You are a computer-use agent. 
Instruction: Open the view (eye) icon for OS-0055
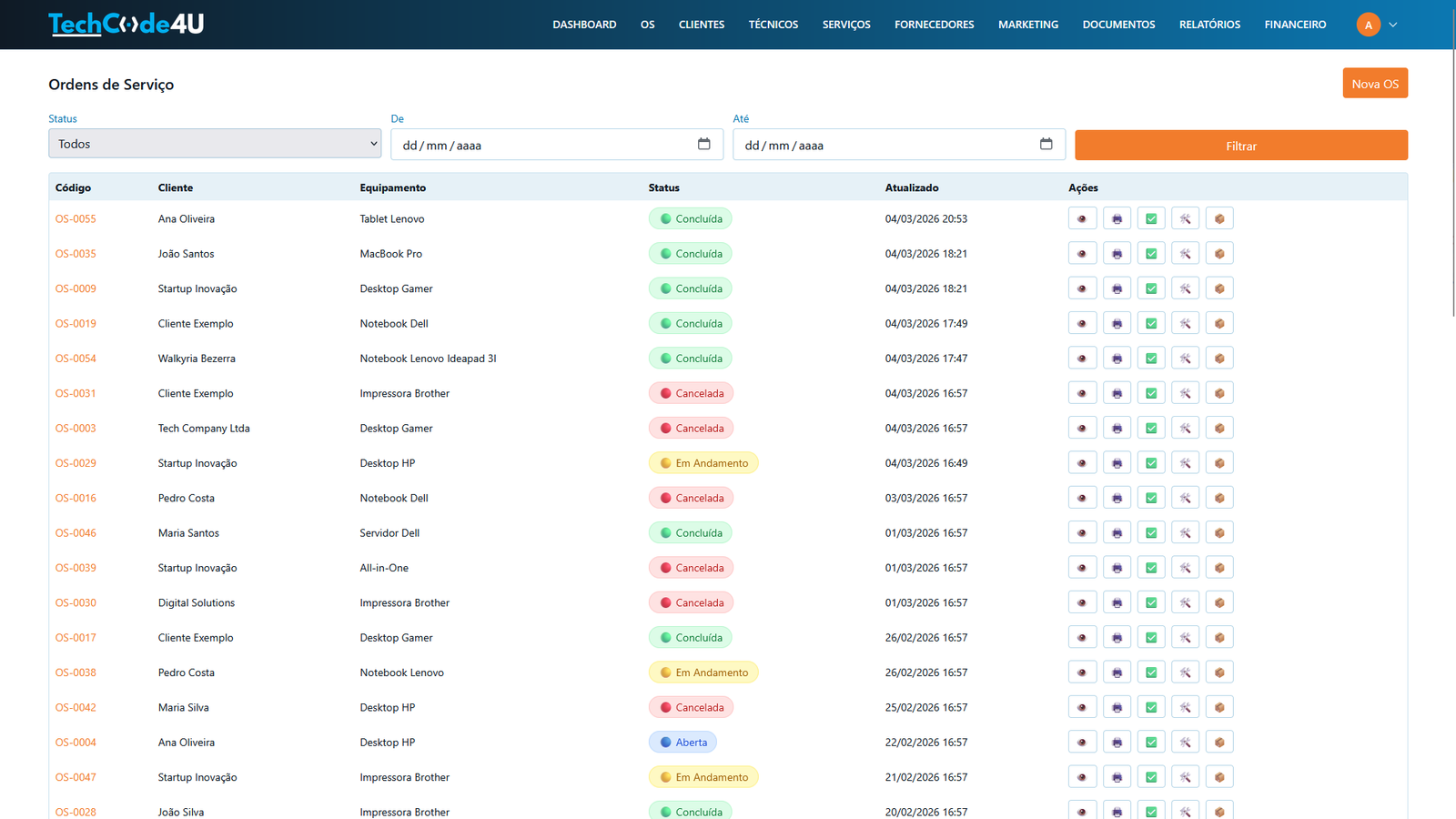1082,218
